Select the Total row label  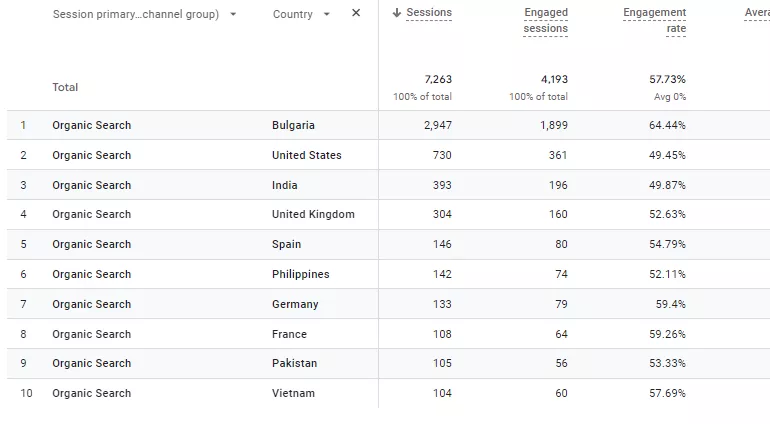pos(65,87)
